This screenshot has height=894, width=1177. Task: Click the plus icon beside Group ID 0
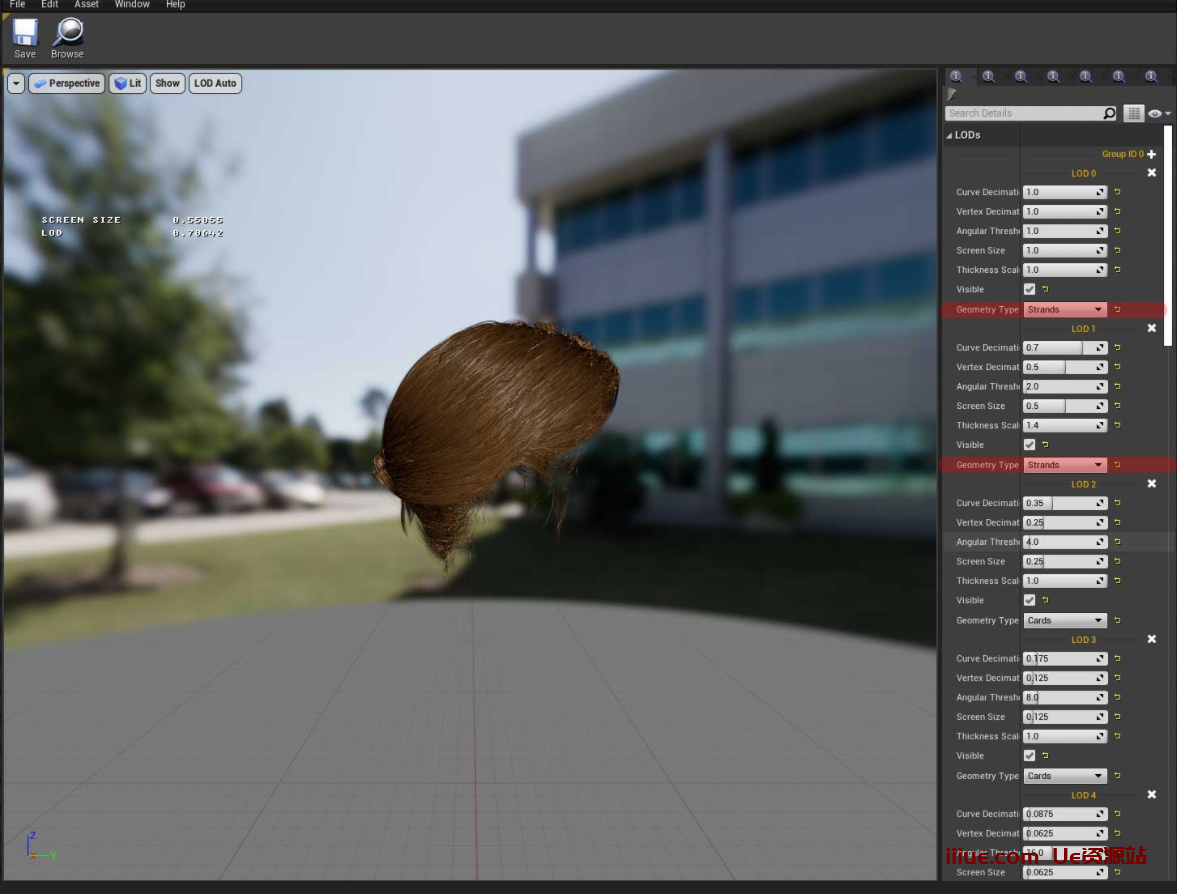click(1152, 154)
